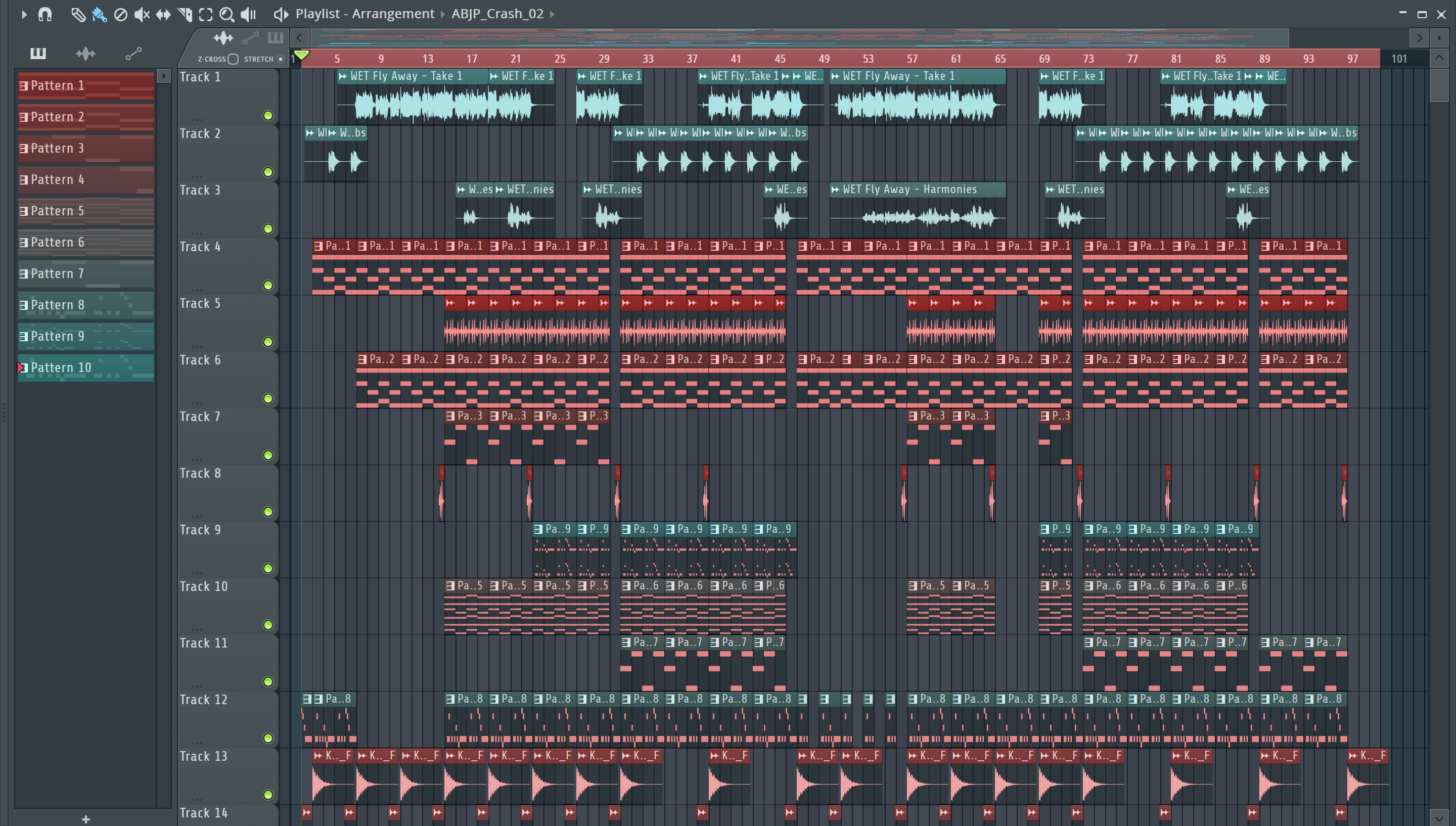Image resolution: width=1456 pixels, height=826 pixels.
Task: Show audio clips in the picker panel
Action: coord(85,54)
